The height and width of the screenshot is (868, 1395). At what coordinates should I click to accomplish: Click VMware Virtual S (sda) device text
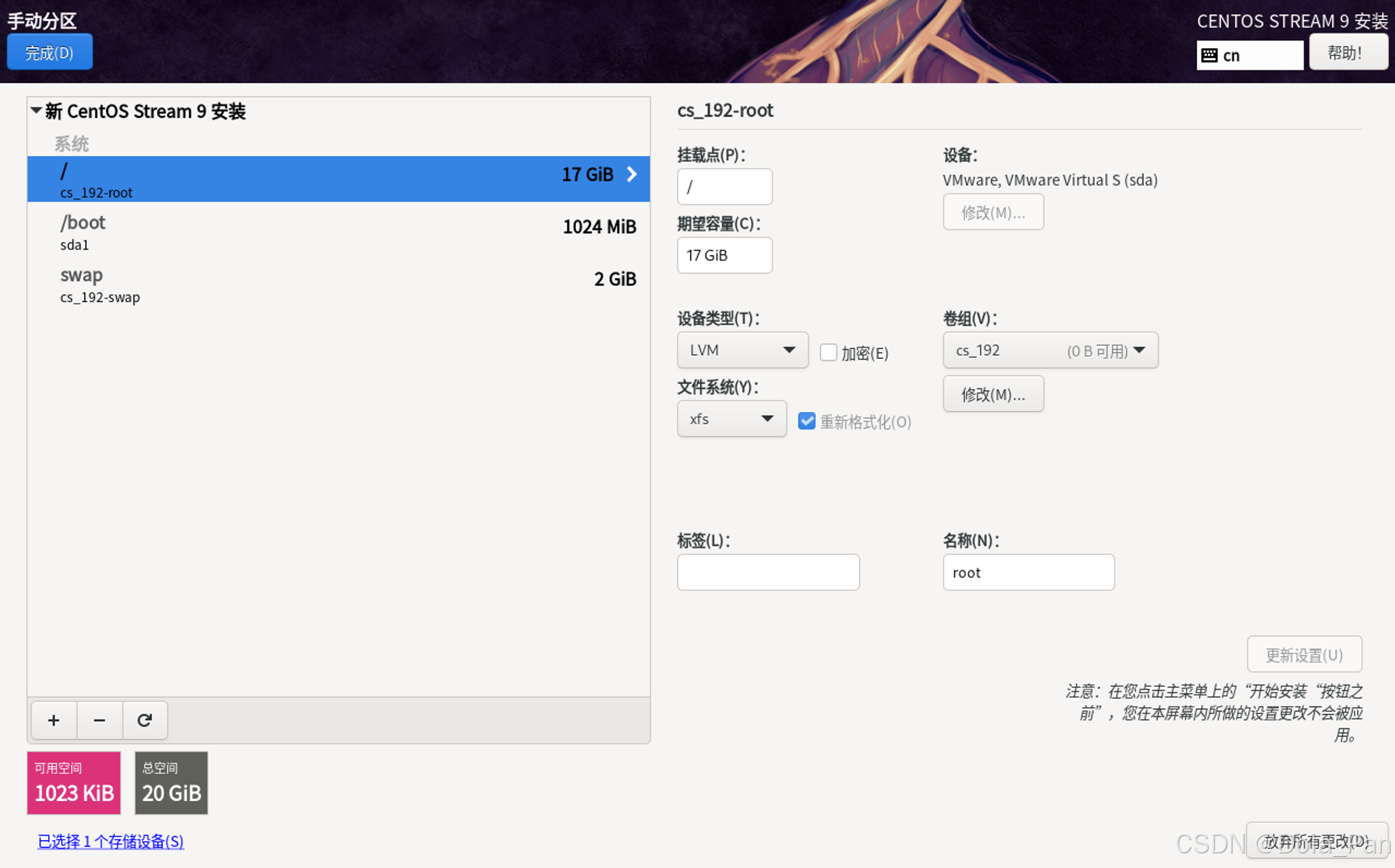tap(1050, 180)
